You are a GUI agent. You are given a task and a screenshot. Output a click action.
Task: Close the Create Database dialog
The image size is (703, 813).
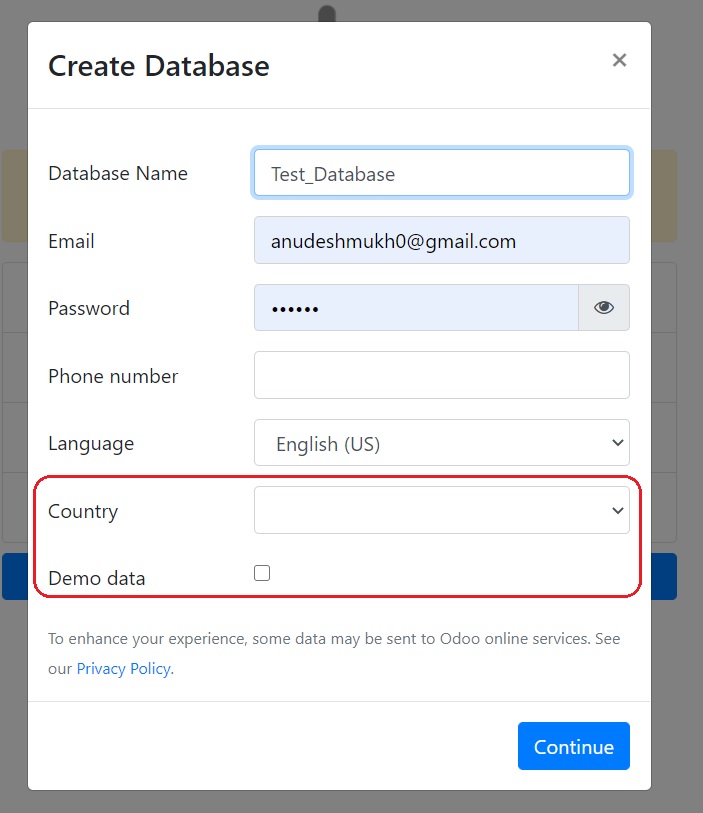click(x=619, y=60)
